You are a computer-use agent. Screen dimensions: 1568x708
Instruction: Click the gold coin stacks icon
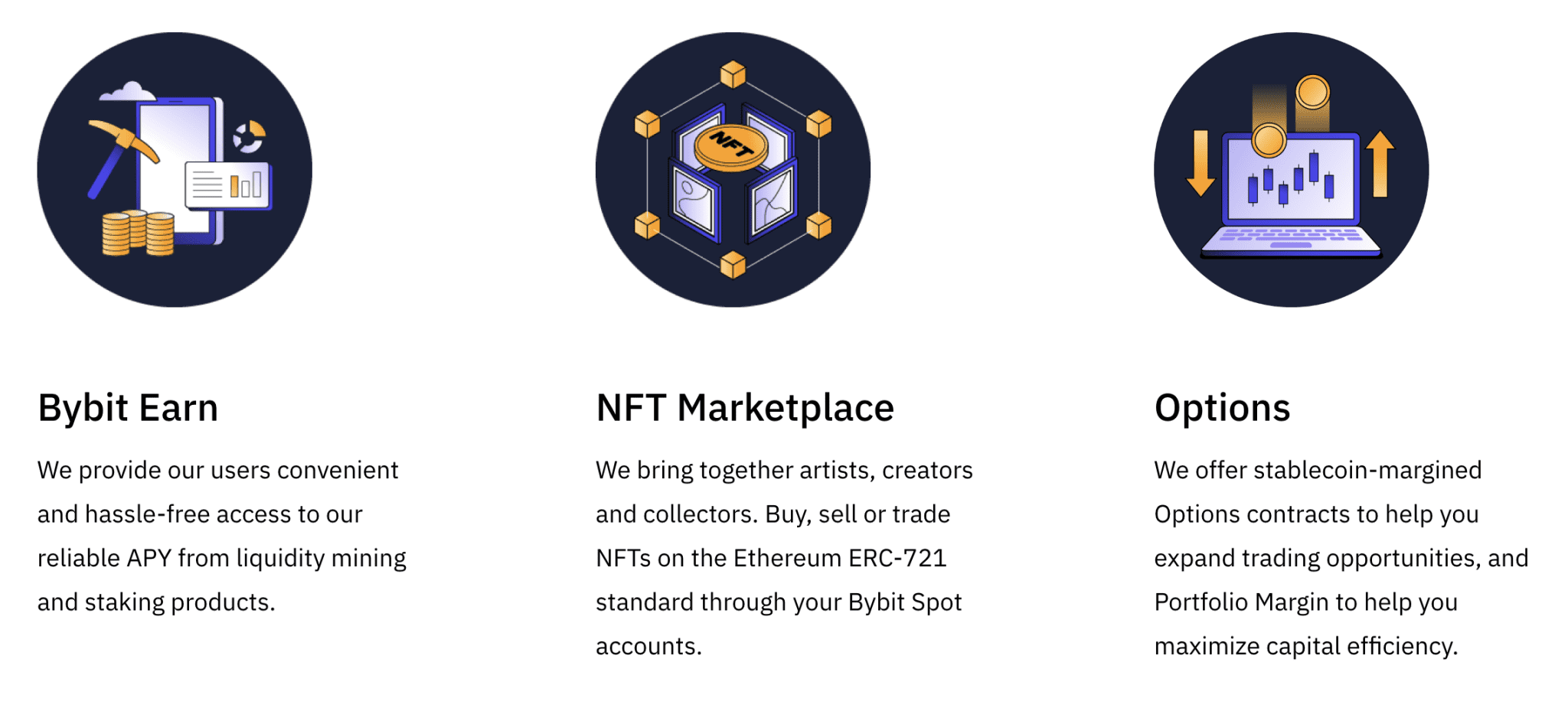coord(139,233)
